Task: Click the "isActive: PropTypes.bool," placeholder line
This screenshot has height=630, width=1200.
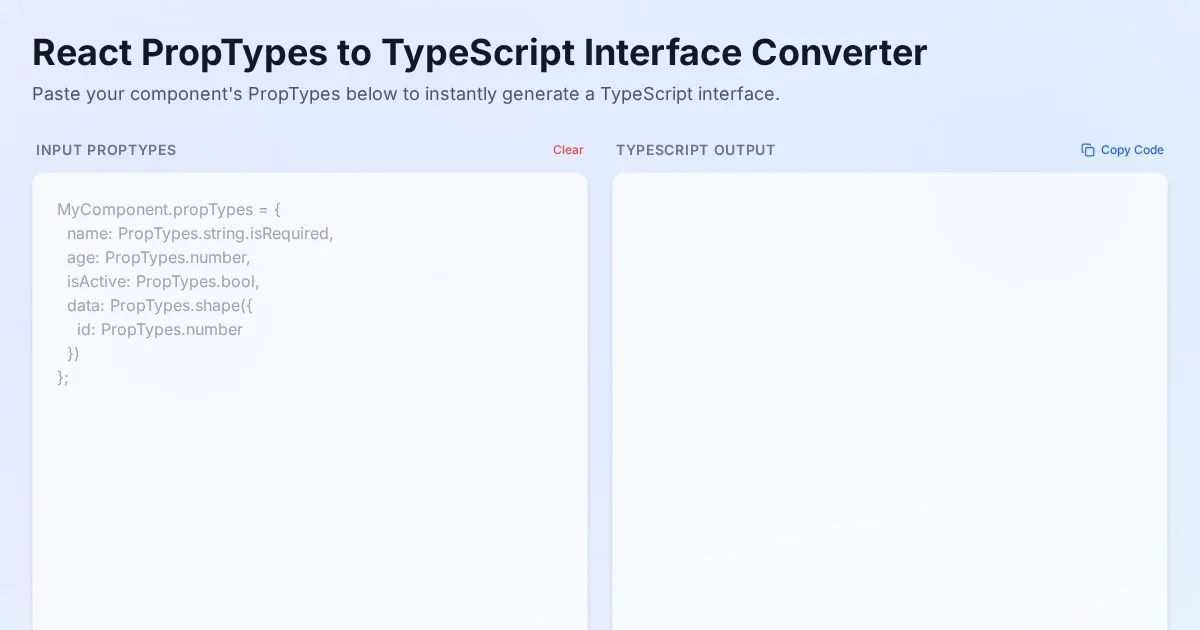Action: pyautogui.click(x=163, y=281)
